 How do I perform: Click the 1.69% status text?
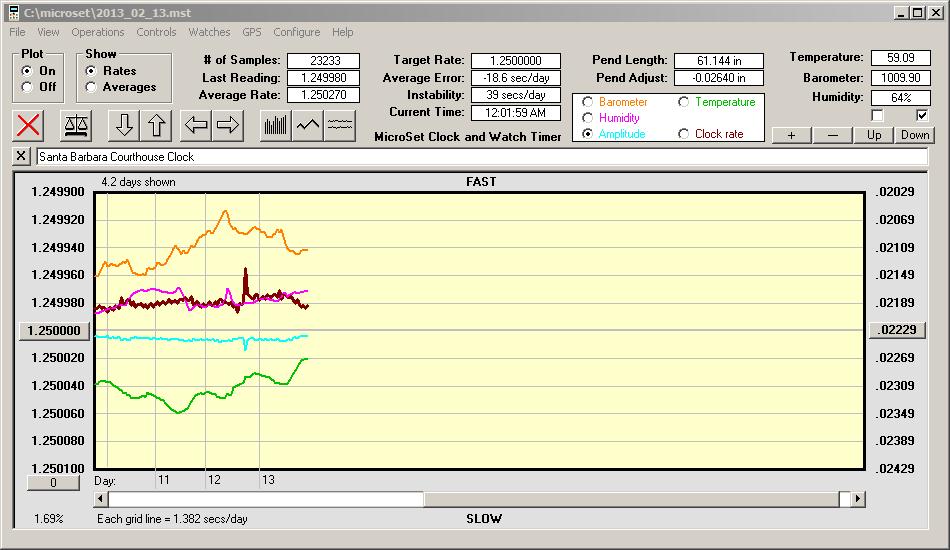click(x=48, y=519)
